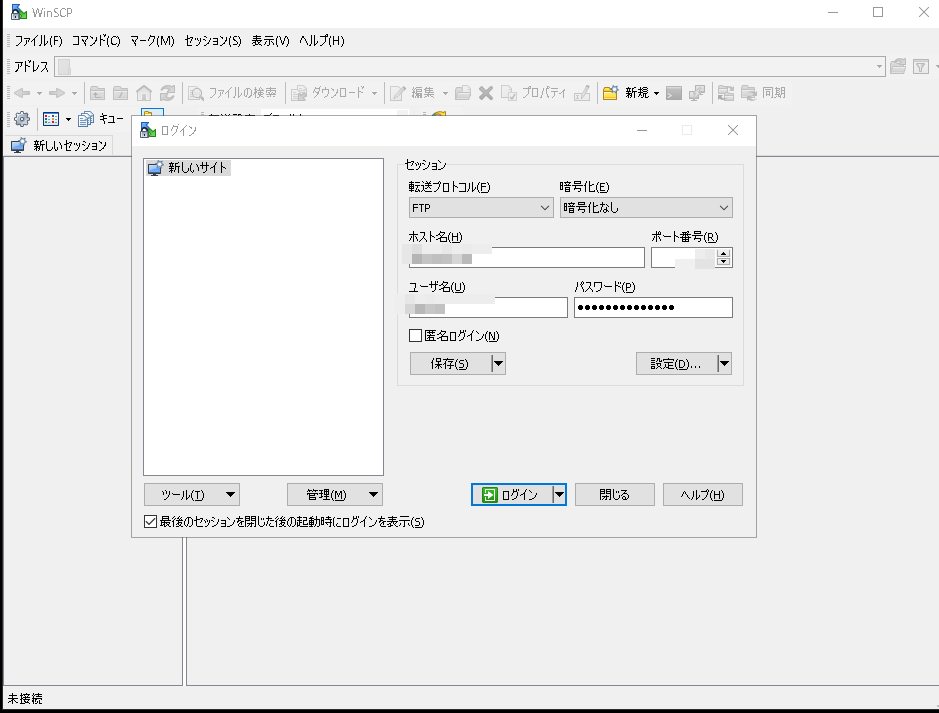The width and height of the screenshot is (939, 713).
Task: Click the キュー queue icon
Action: 87,119
